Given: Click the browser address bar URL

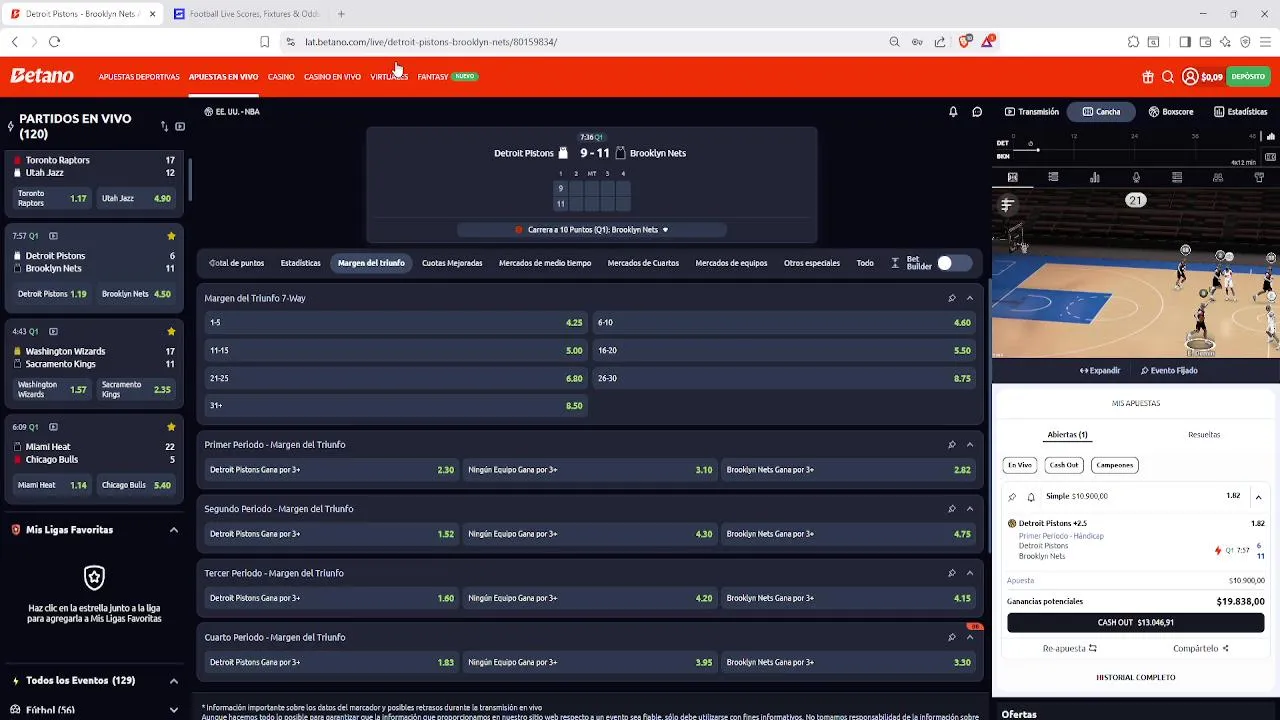Looking at the screenshot, I should 431,42.
